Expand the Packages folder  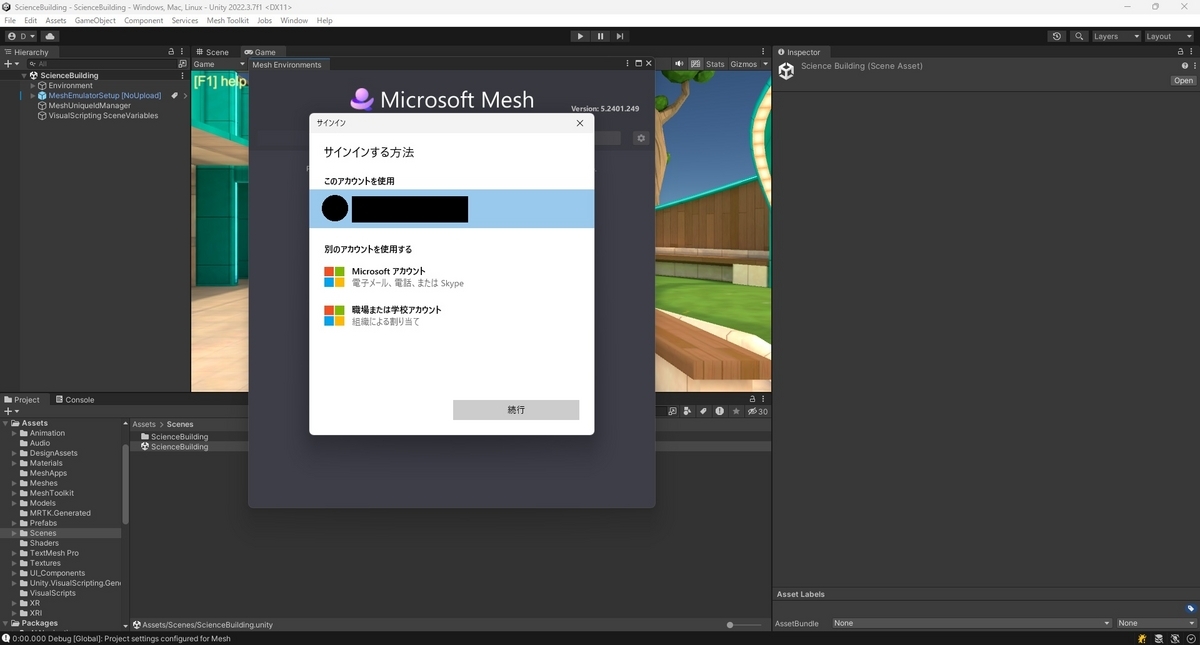pyautogui.click(x=6, y=623)
